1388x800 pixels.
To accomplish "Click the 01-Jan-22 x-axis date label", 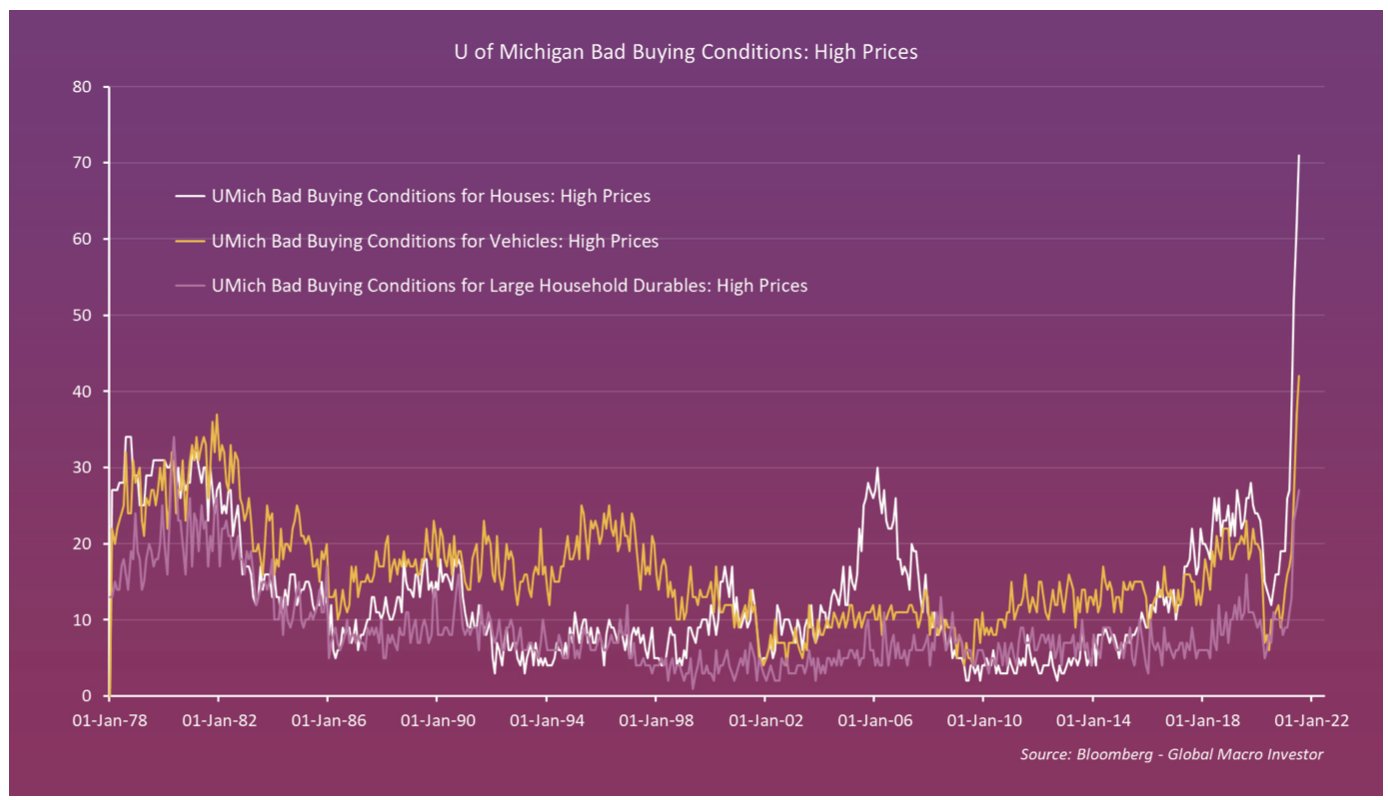I will pyautogui.click(x=1311, y=720).
